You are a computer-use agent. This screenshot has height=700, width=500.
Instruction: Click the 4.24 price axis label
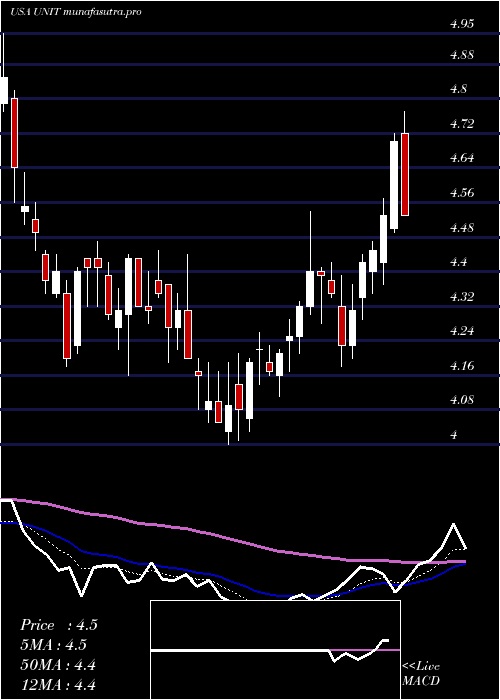coord(462,331)
